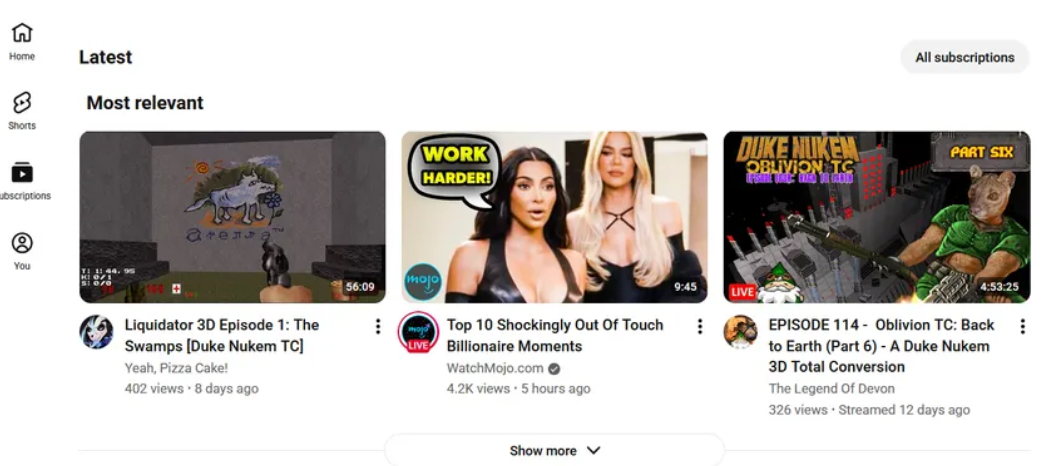This screenshot has height=466, width=1062.
Task: Open more options for Liquidator 3D video
Action: pyautogui.click(x=377, y=326)
